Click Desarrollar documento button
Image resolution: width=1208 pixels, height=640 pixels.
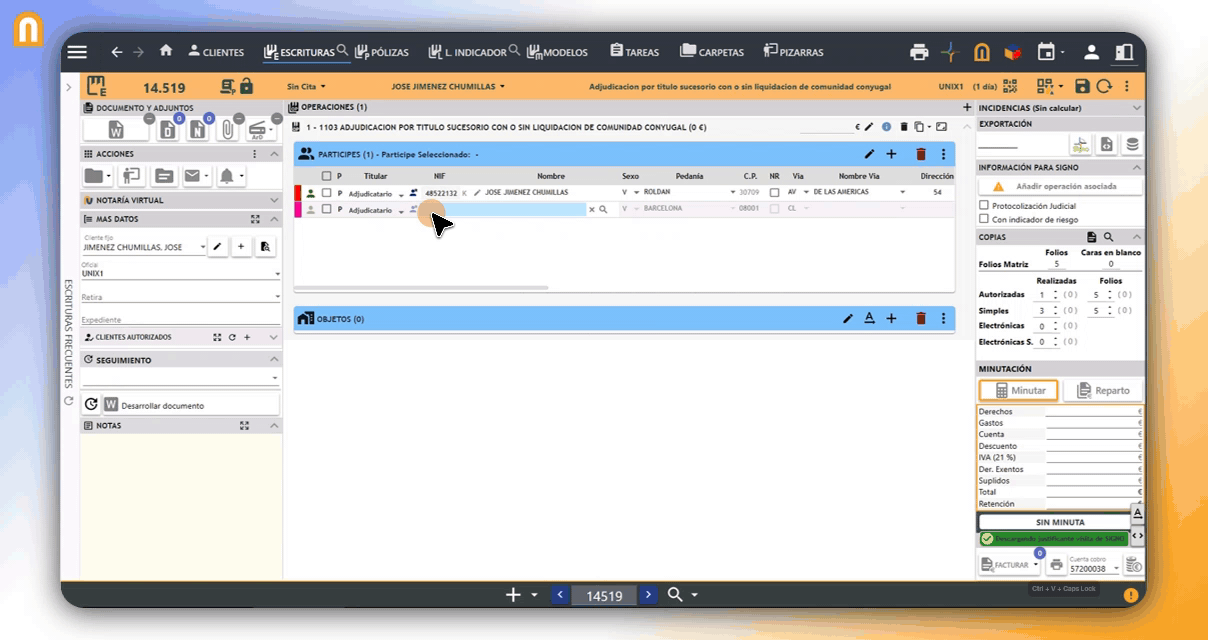(x=163, y=405)
